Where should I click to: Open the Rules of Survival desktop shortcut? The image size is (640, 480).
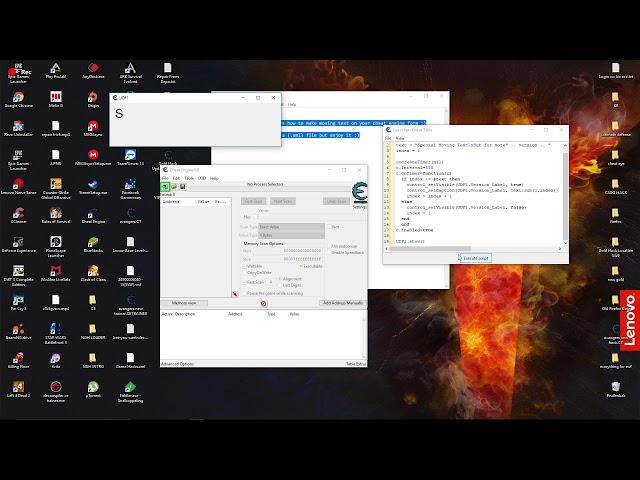(x=56, y=216)
